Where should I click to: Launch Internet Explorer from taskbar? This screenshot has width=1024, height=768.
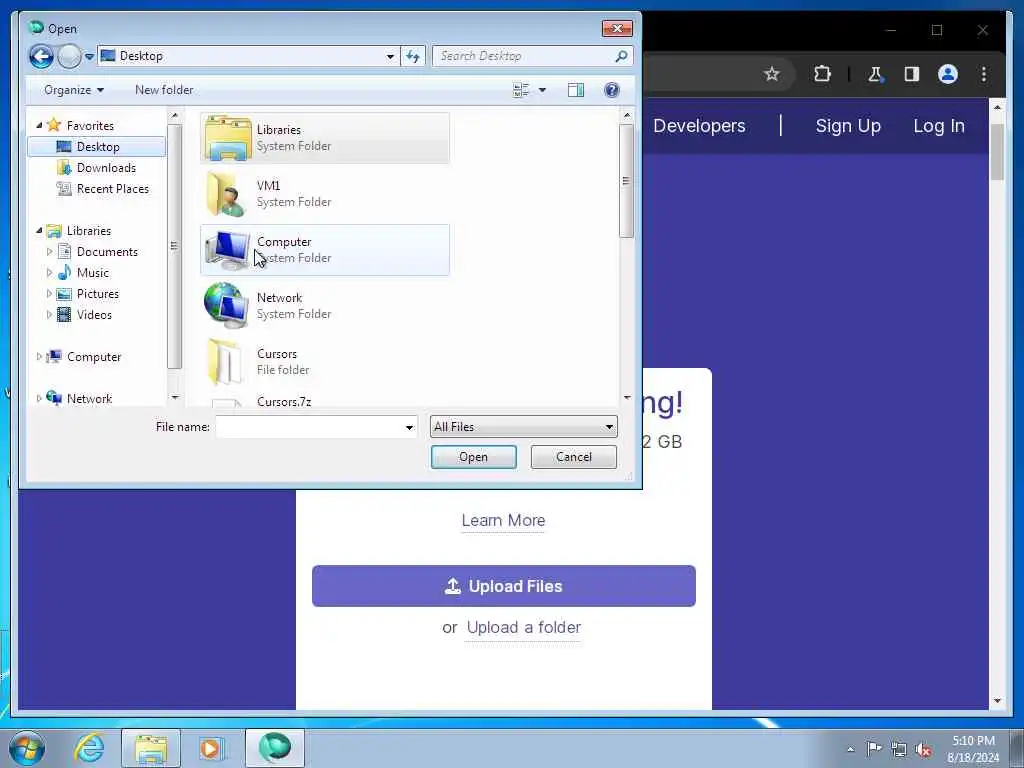(89, 748)
